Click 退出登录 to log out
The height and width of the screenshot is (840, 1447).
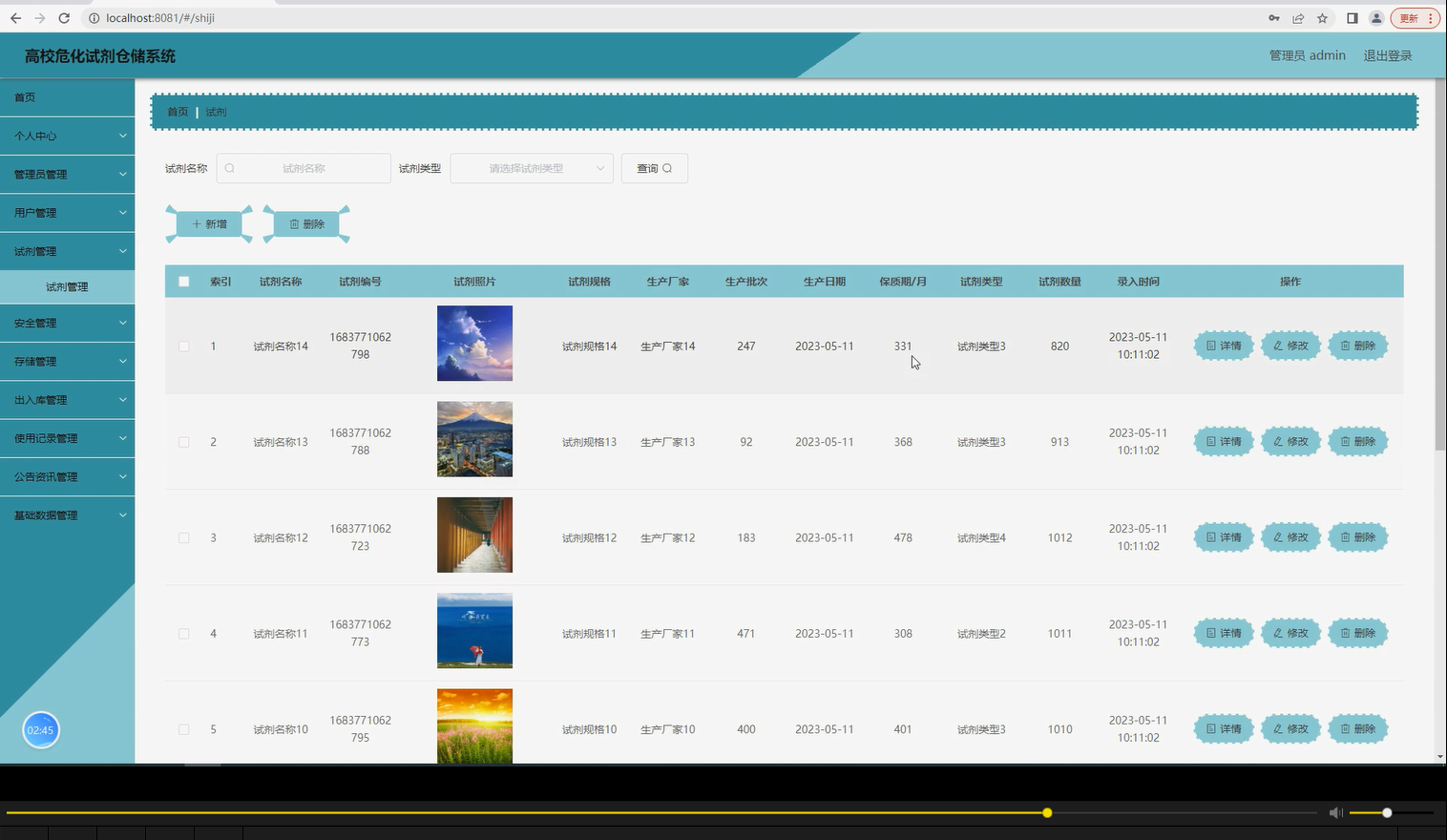click(1387, 55)
